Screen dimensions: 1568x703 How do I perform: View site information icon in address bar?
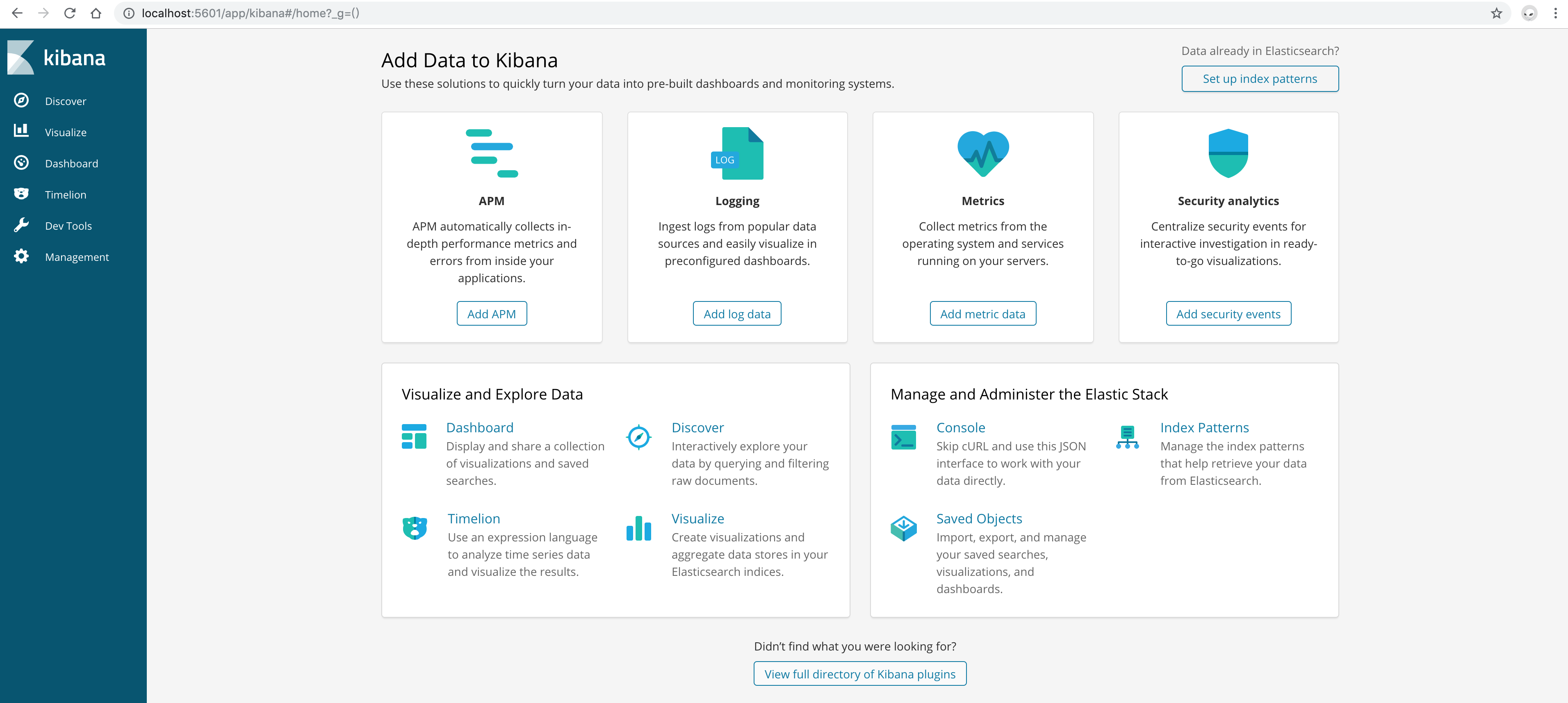coord(129,13)
